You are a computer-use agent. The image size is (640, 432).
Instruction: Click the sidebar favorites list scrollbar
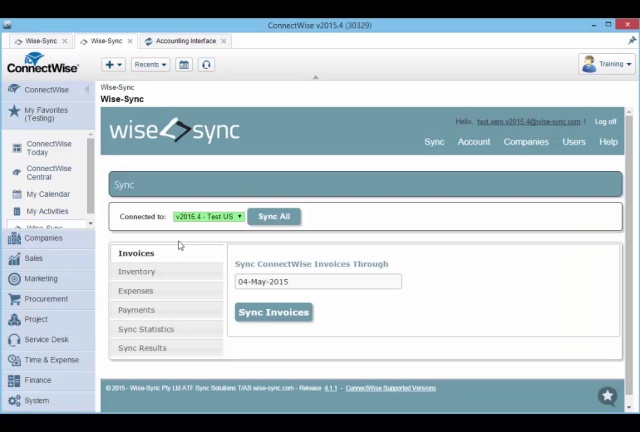point(90,176)
